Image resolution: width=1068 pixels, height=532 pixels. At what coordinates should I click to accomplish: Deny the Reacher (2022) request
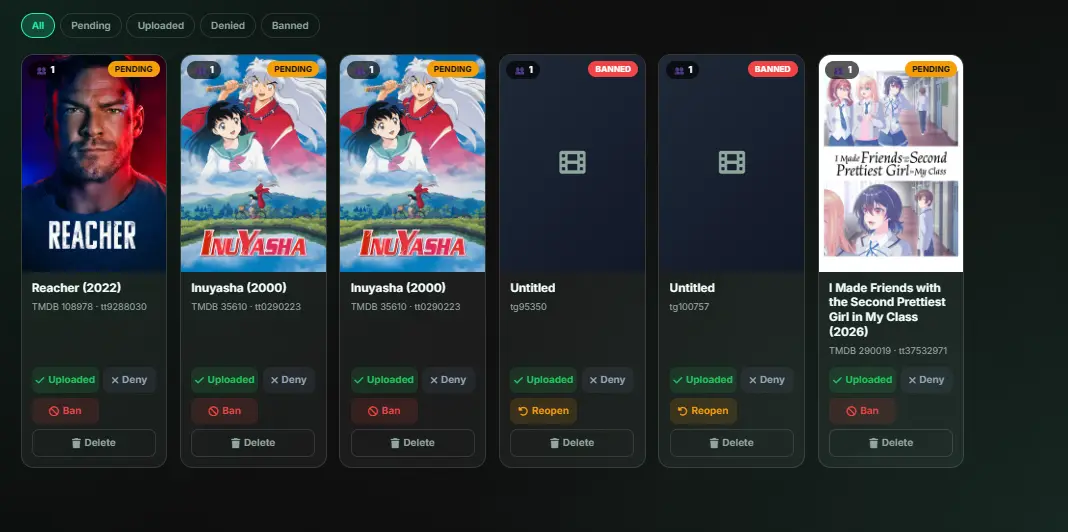[x=129, y=380]
